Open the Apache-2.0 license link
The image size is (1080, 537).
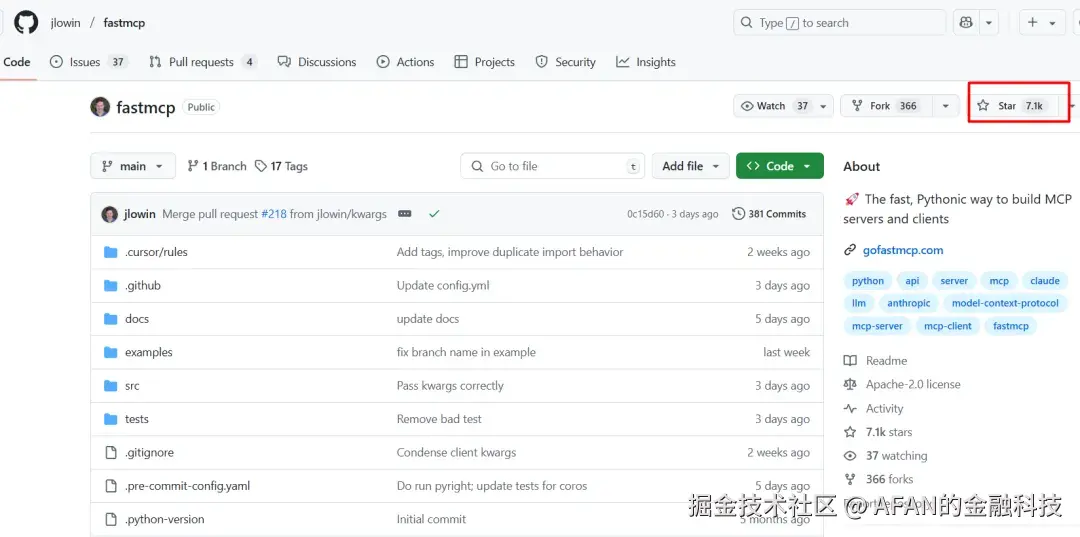902,384
